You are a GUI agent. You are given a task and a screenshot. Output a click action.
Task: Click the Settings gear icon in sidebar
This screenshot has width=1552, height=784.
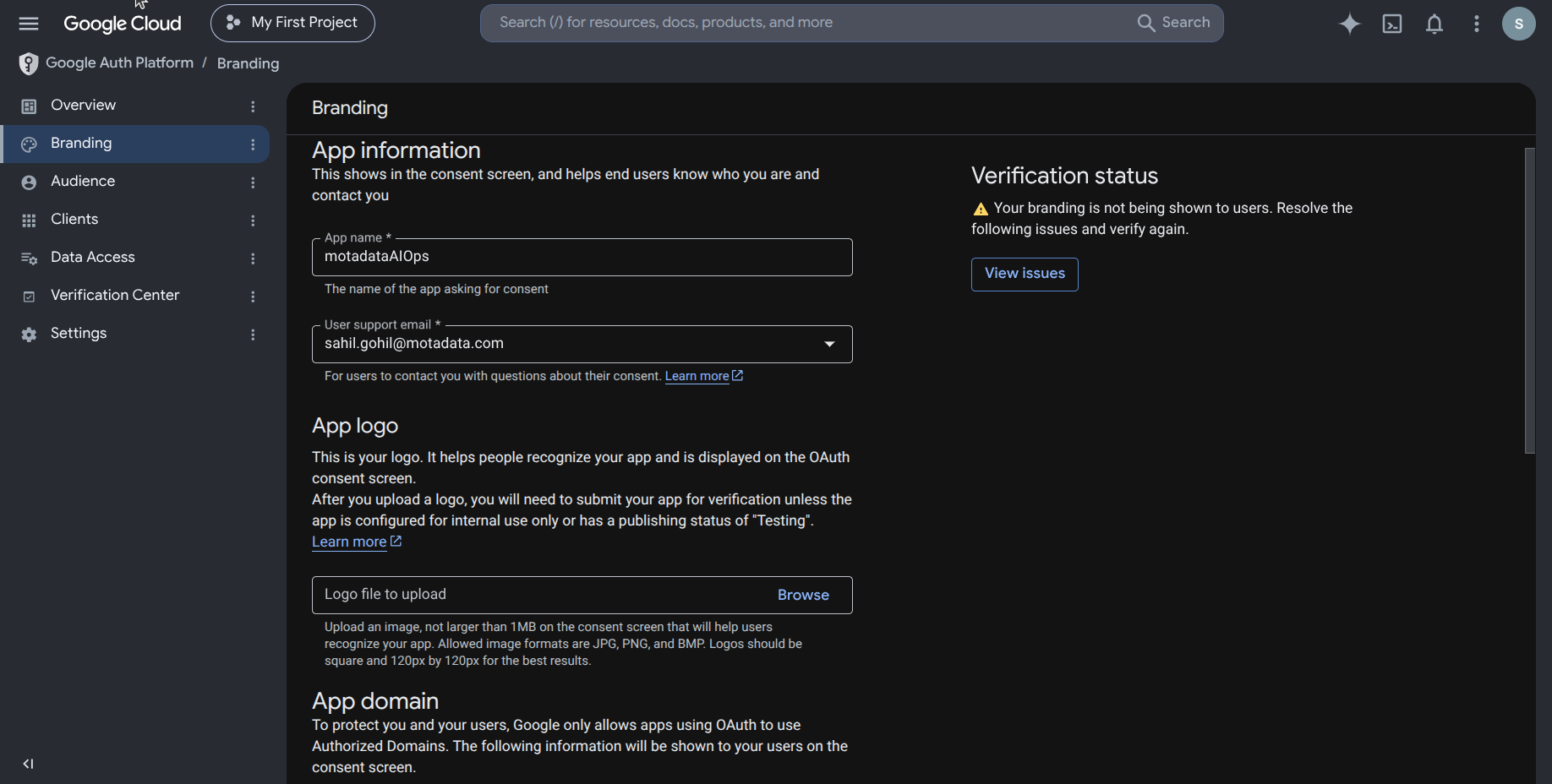pos(29,335)
